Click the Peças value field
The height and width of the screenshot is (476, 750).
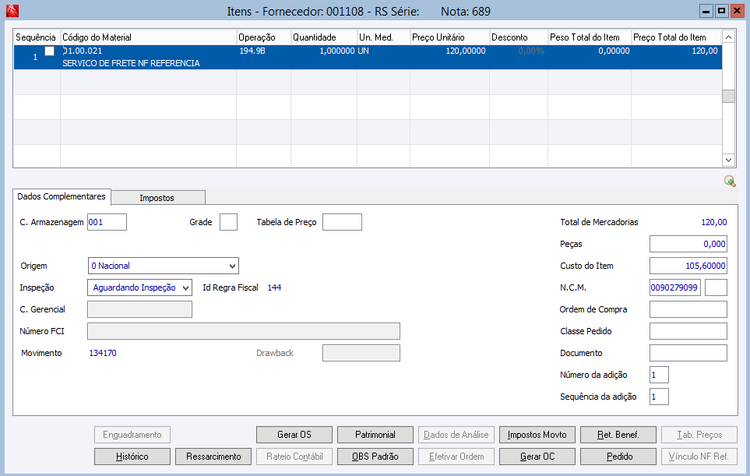tap(688, 244)
